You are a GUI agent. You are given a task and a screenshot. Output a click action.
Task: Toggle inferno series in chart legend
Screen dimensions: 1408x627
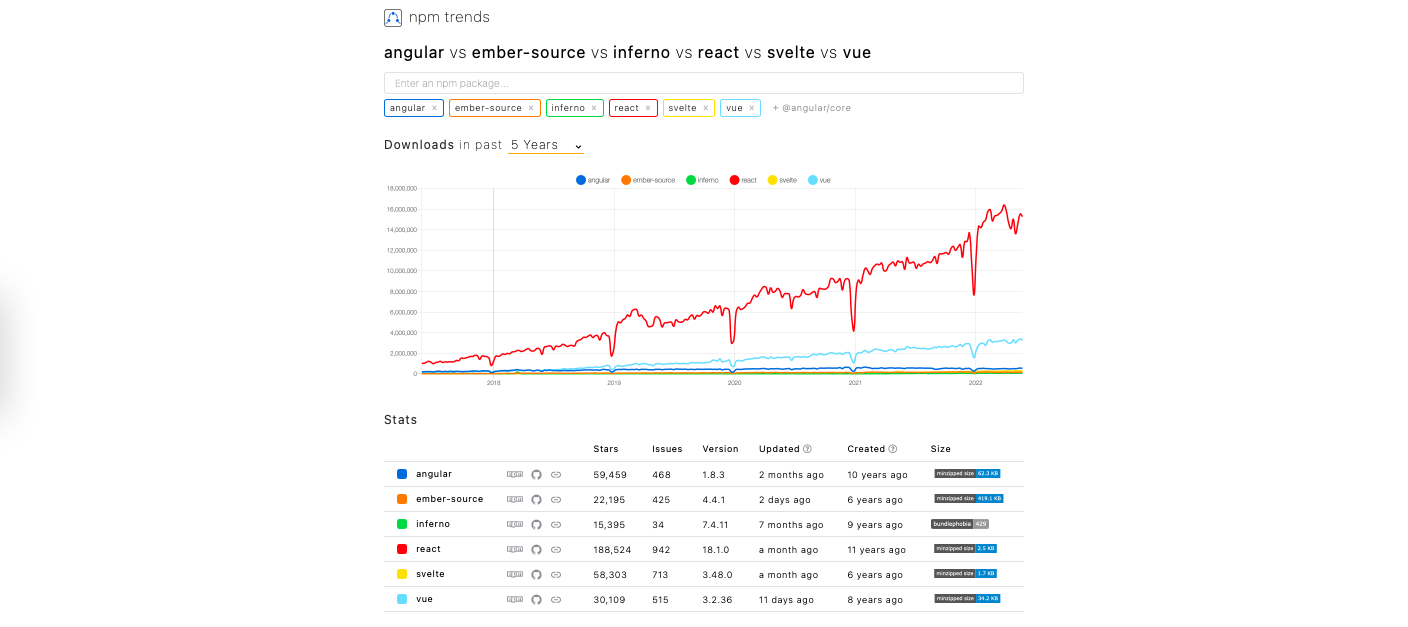pos(702,180)
